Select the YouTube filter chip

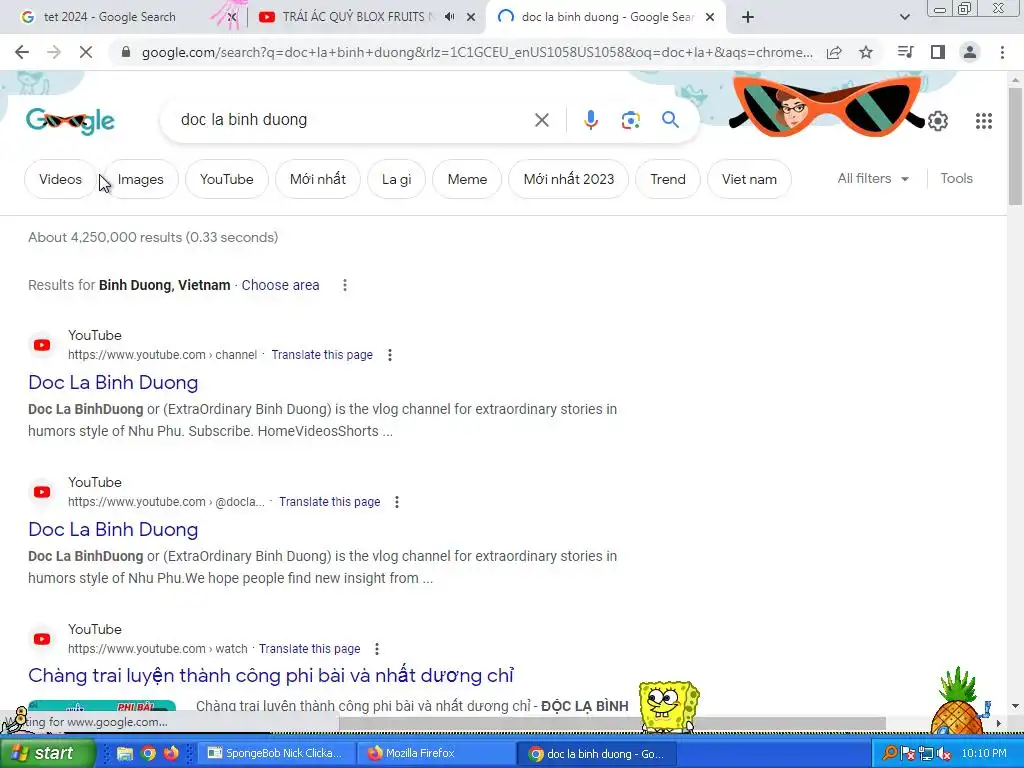pos(227,180)
